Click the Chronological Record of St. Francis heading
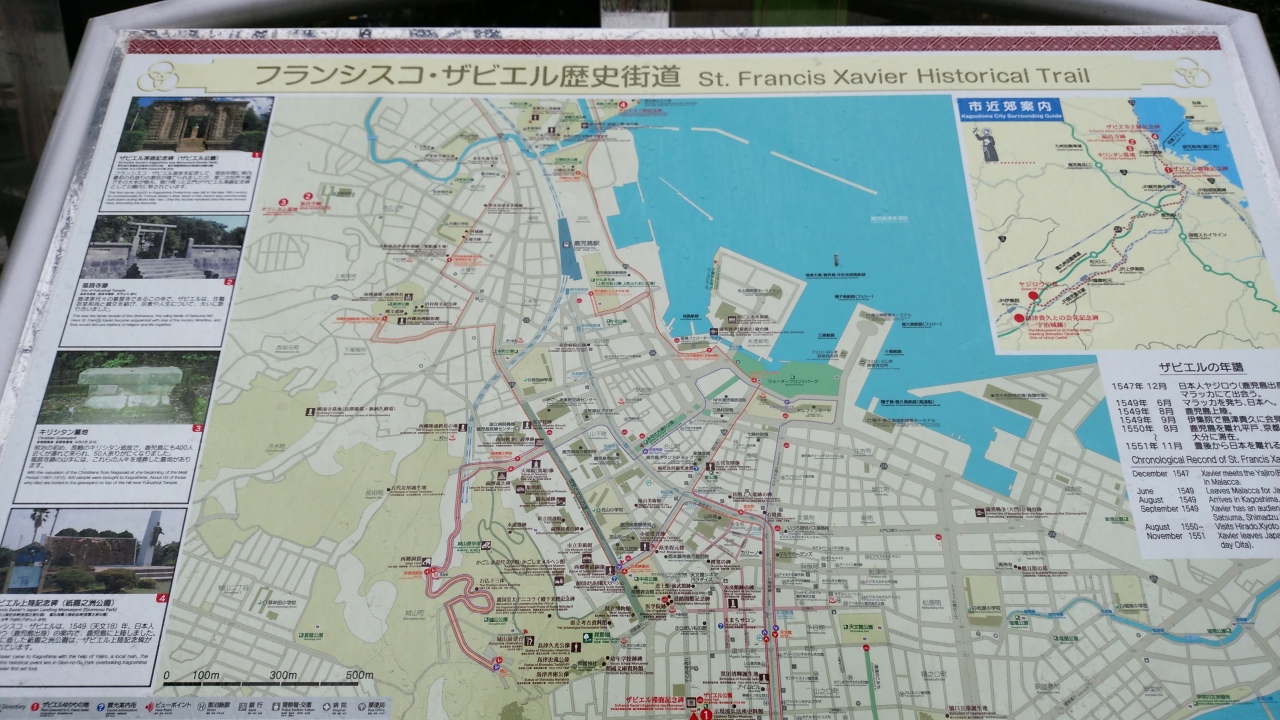This screenshot has width=1280, height=720. (1200, 459)
